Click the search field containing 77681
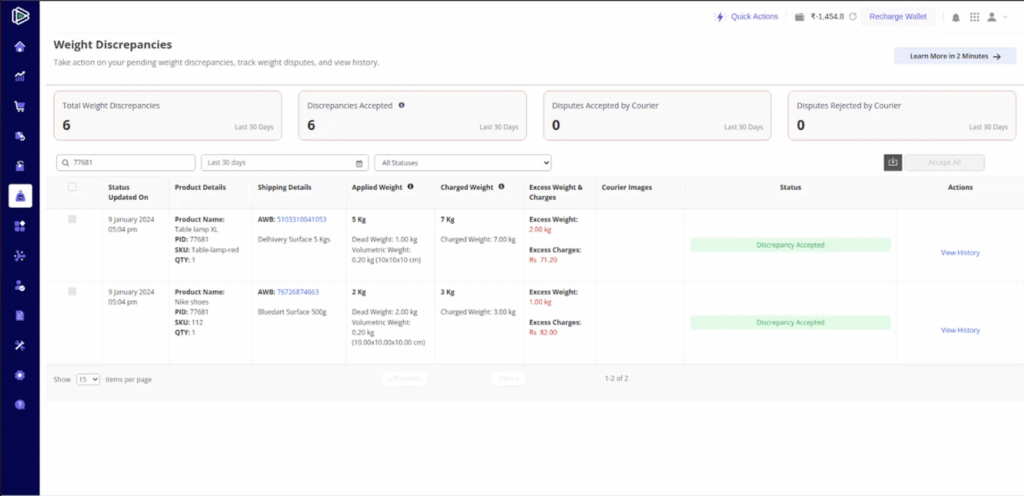1024x496 pixels. click(126, 163)
